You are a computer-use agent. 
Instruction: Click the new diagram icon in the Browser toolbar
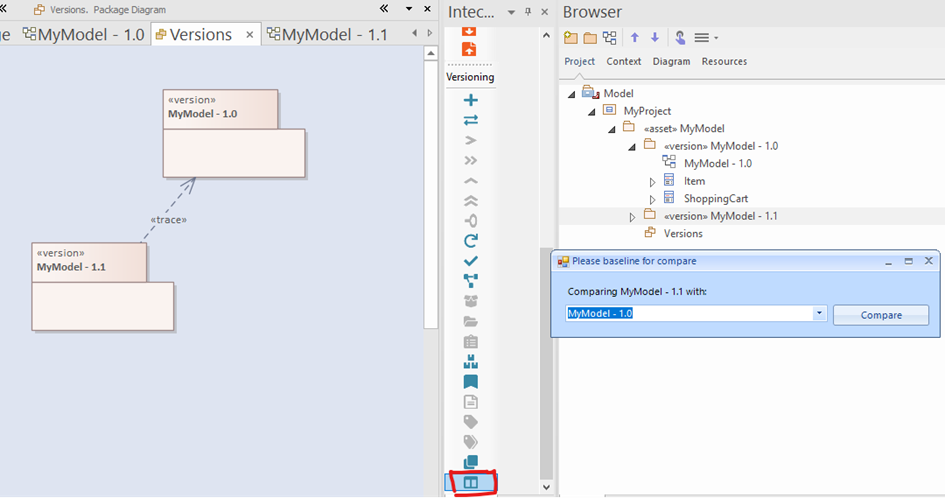point(610,38)
